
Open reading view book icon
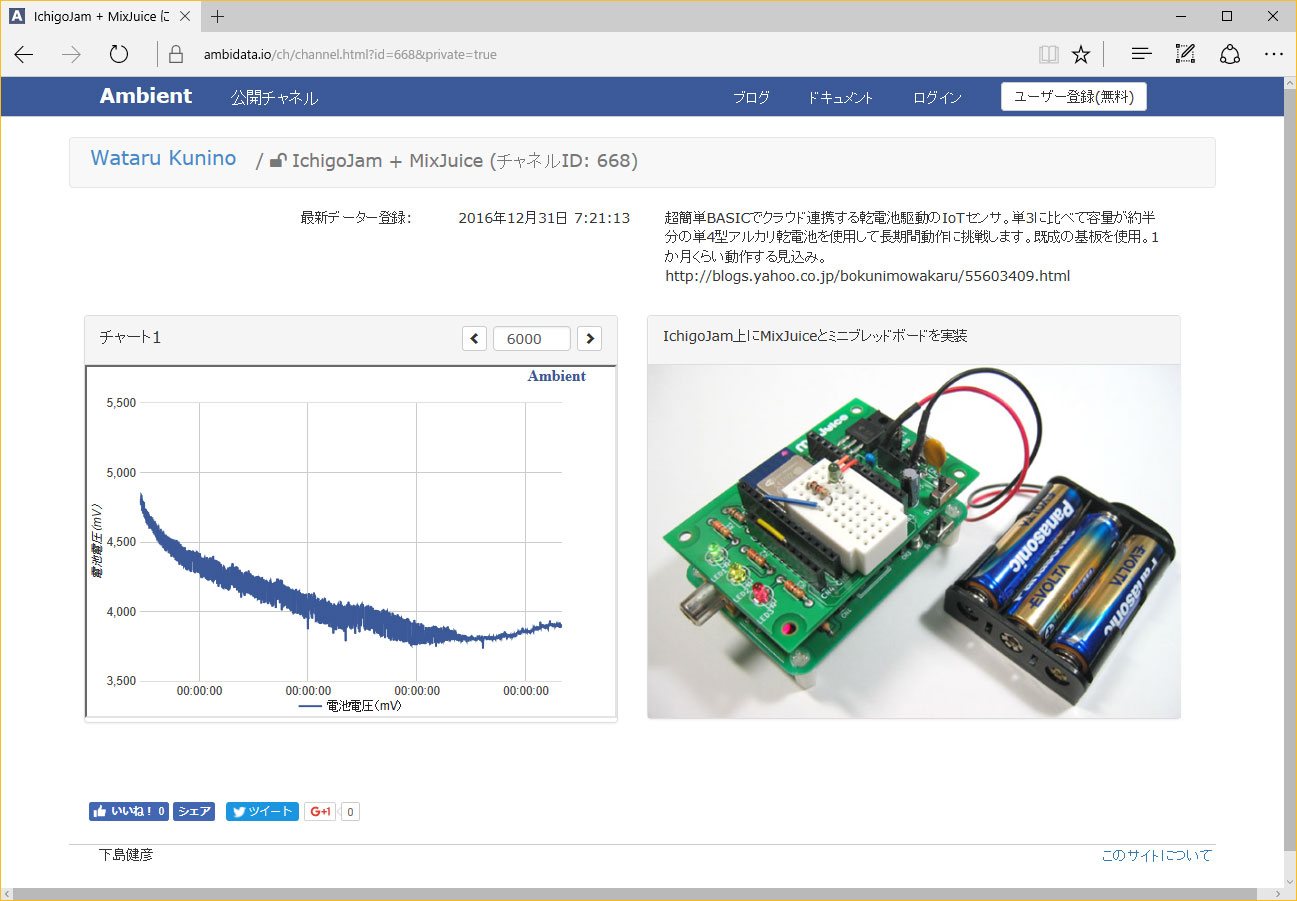point(1048,55)
